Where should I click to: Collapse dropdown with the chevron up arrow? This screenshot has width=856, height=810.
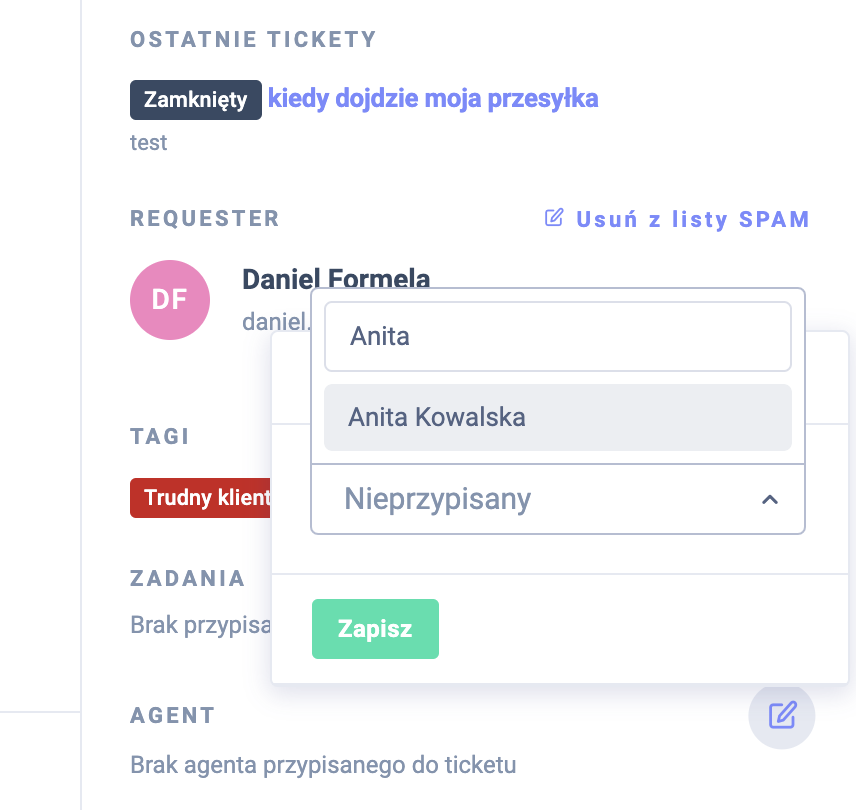(769, 499)
